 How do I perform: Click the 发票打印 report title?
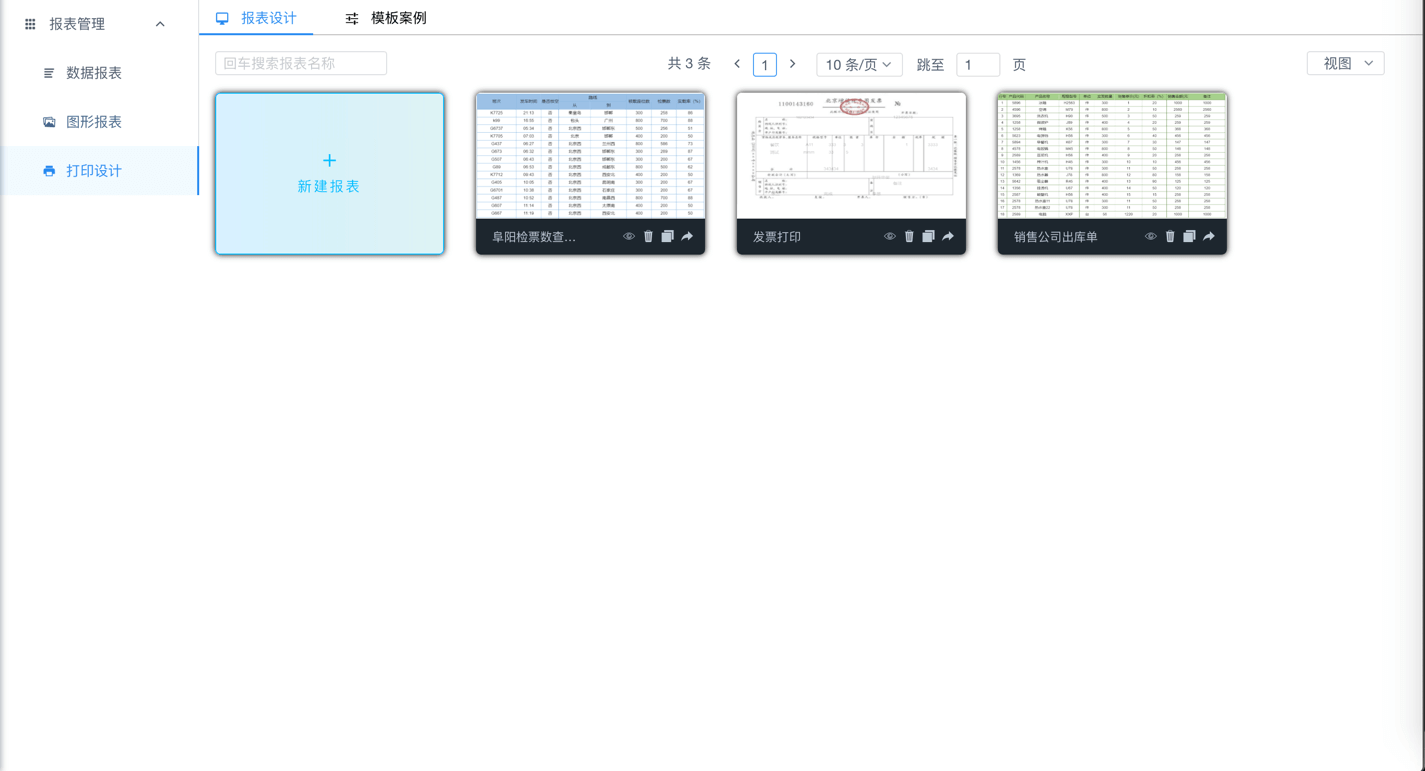click(777, 237)
